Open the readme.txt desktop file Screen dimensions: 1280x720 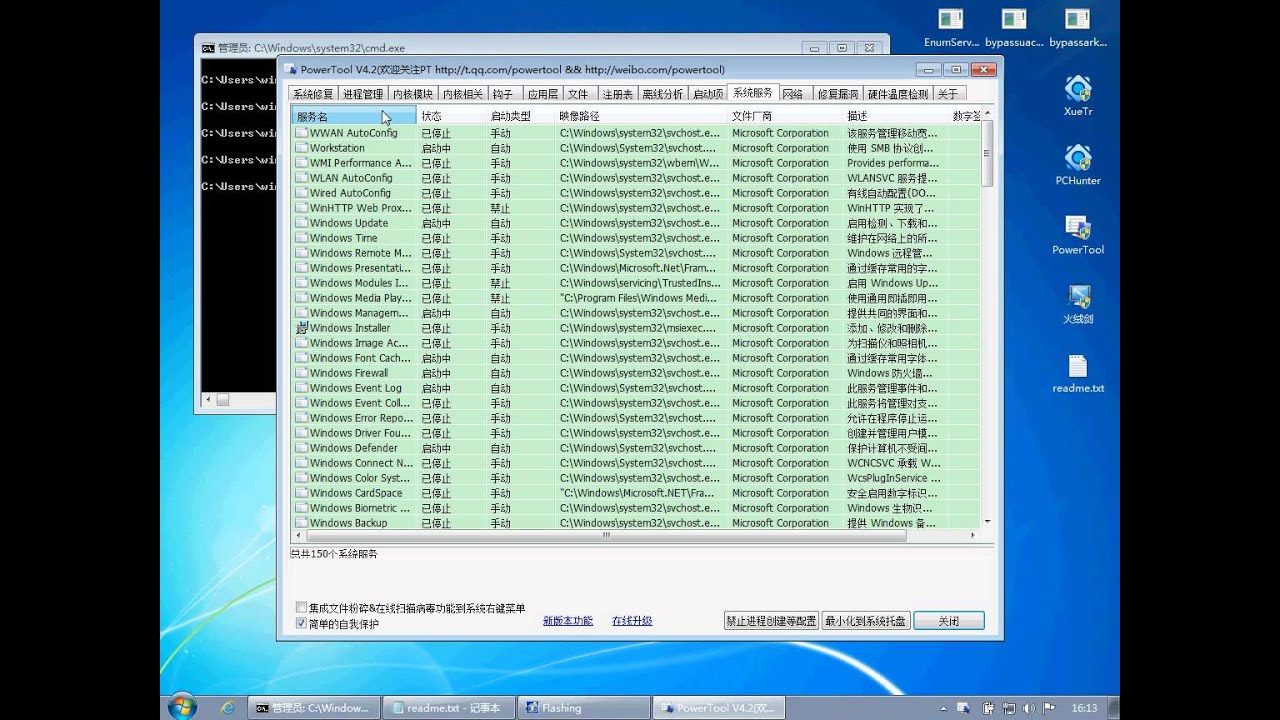point(1078,373)
